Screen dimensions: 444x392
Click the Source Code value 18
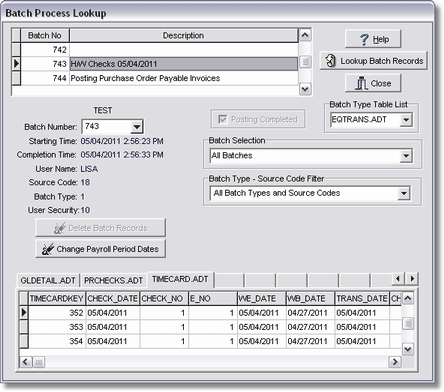point(85,183)
